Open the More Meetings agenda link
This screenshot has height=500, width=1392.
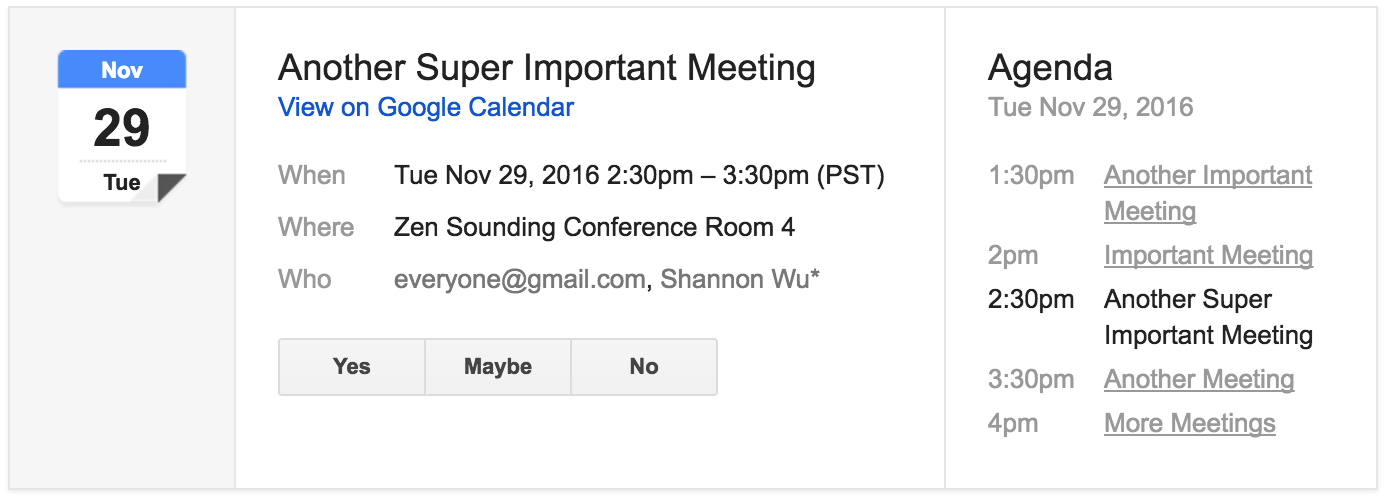click(1189, 423)
